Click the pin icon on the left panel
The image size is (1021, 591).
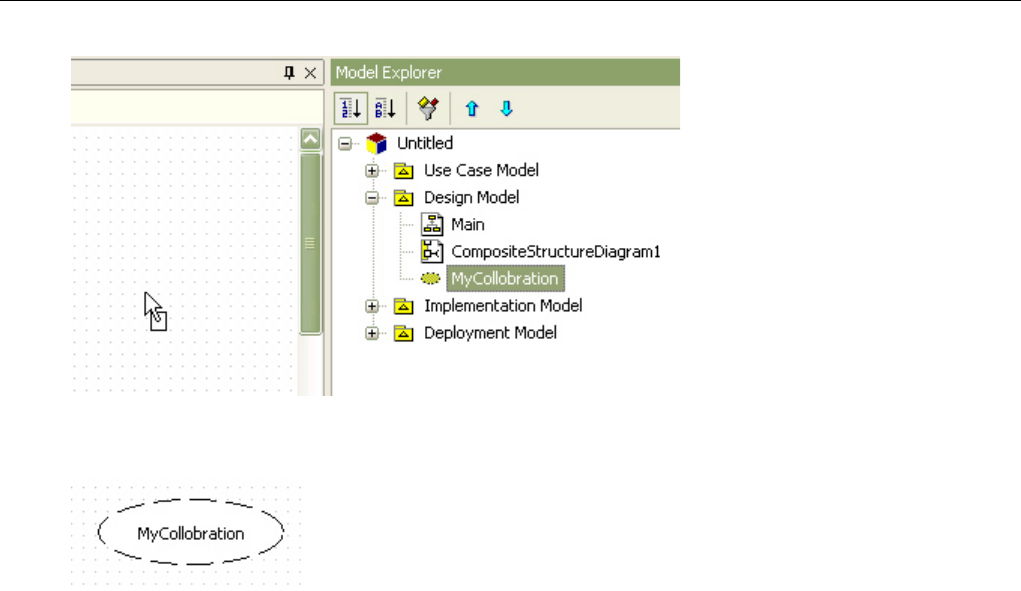click(x=289, y=72)
